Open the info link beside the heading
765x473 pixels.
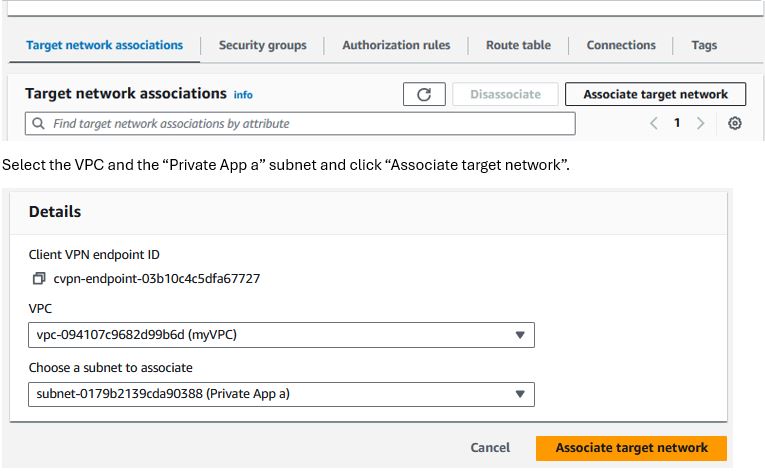(243, 95)
